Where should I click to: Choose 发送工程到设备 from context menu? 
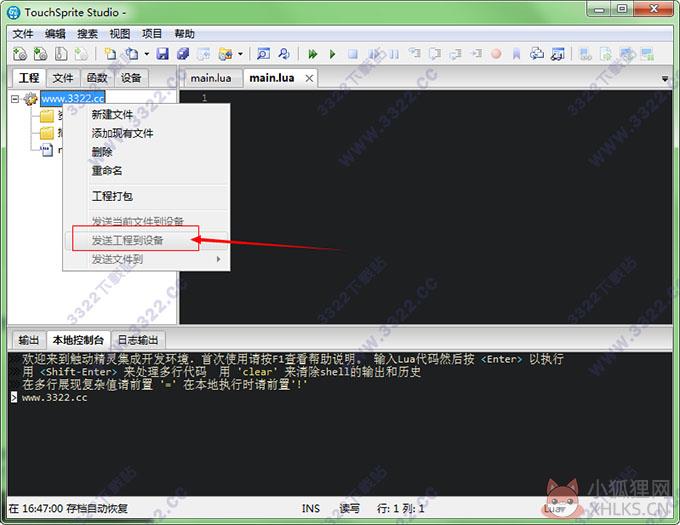[x=146, y=240]
